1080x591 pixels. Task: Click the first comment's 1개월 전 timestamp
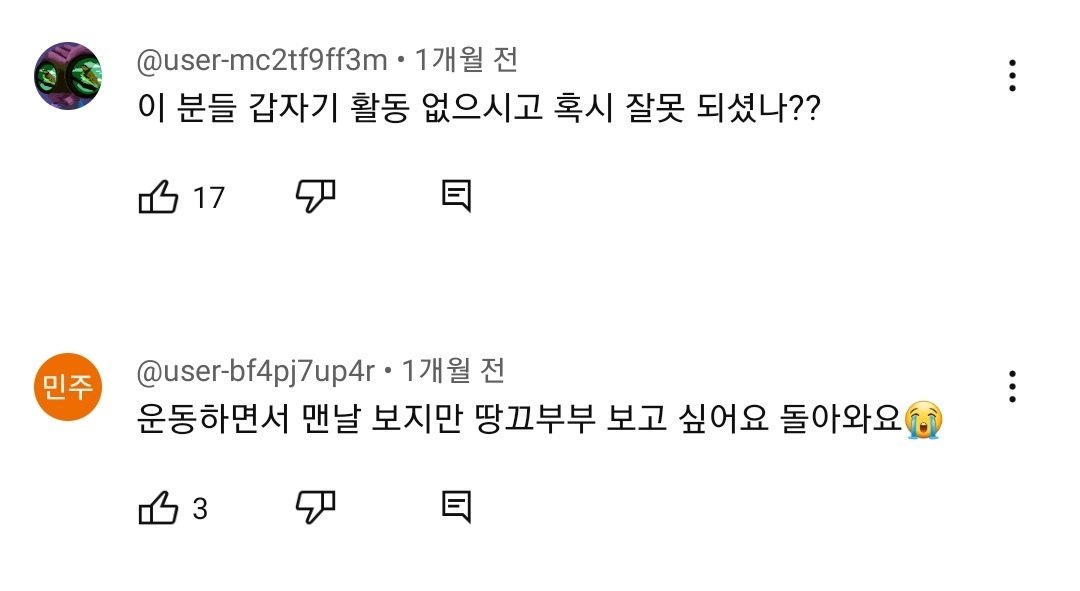466,61
